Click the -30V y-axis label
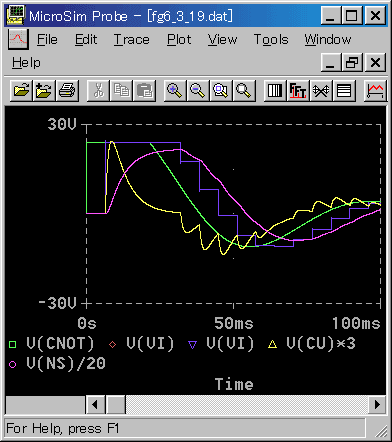This screenshot has height=442, width=392. click(57, 303)
